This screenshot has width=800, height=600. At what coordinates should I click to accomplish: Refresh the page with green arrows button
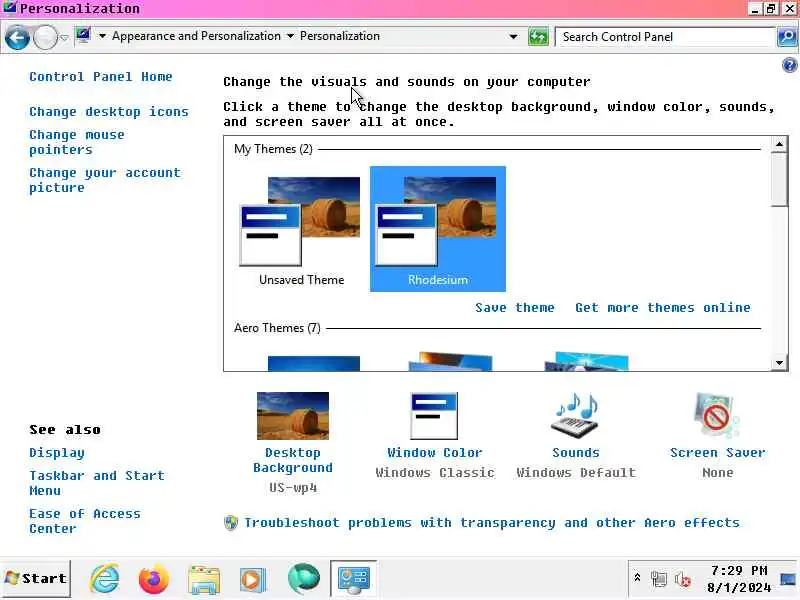tap(538, 37)
